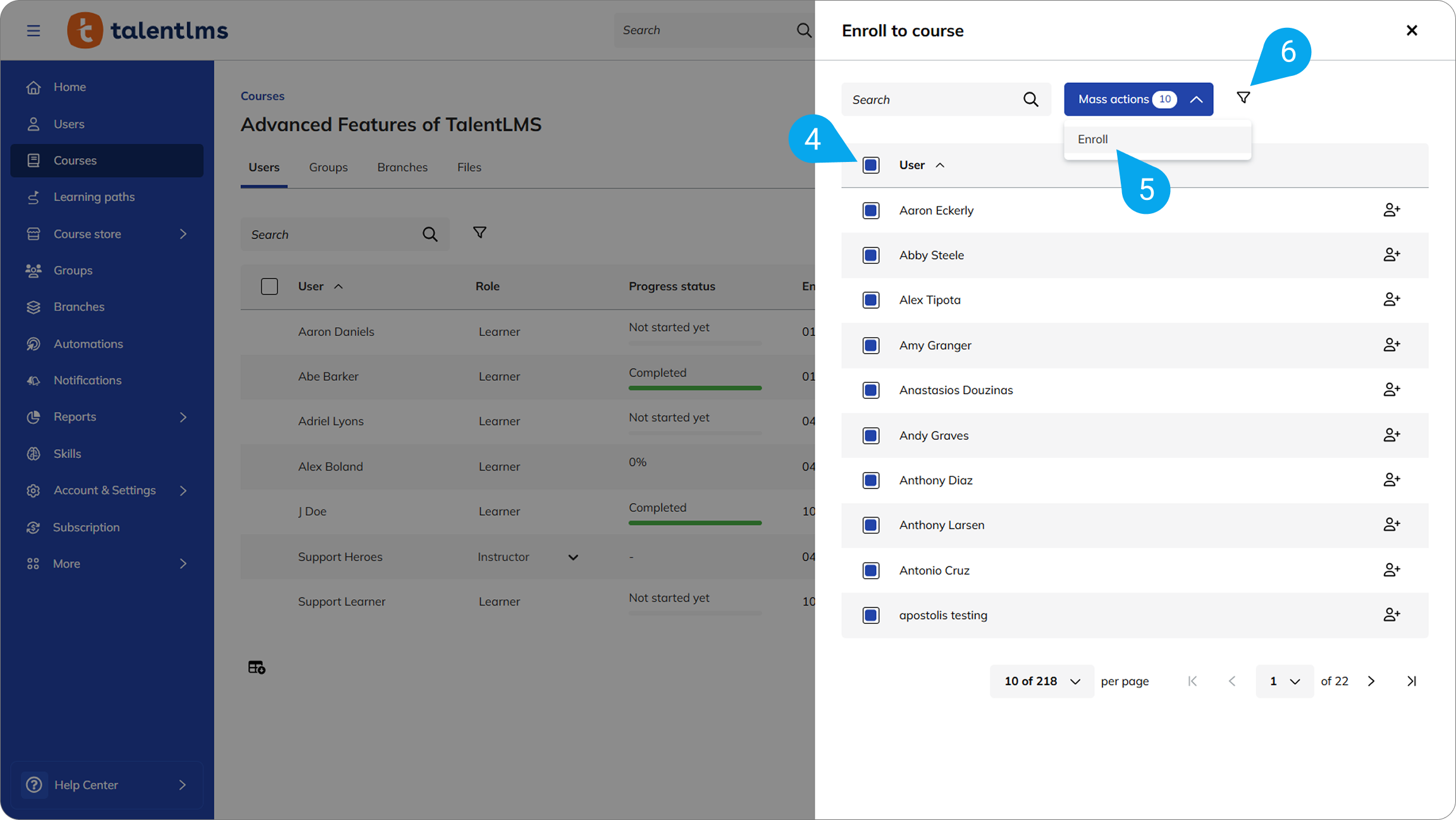Viewport: 1456px width, 820px height.
Task: Open the hamburger menu icon
Action: pyautogui.click(x=34, y=30)
